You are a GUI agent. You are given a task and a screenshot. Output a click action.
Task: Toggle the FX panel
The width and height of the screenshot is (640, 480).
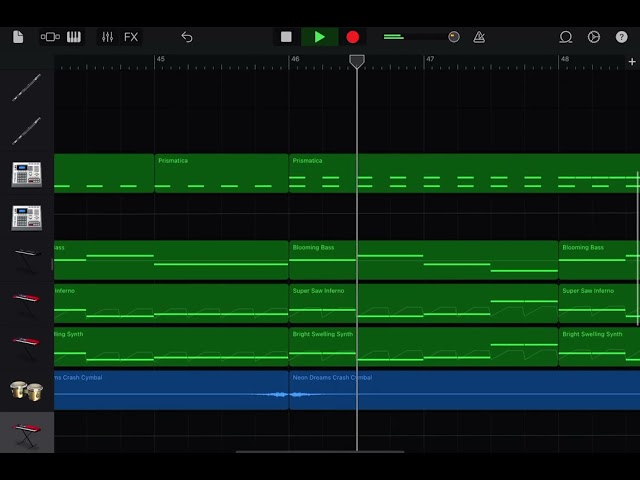tap(131, 37)
